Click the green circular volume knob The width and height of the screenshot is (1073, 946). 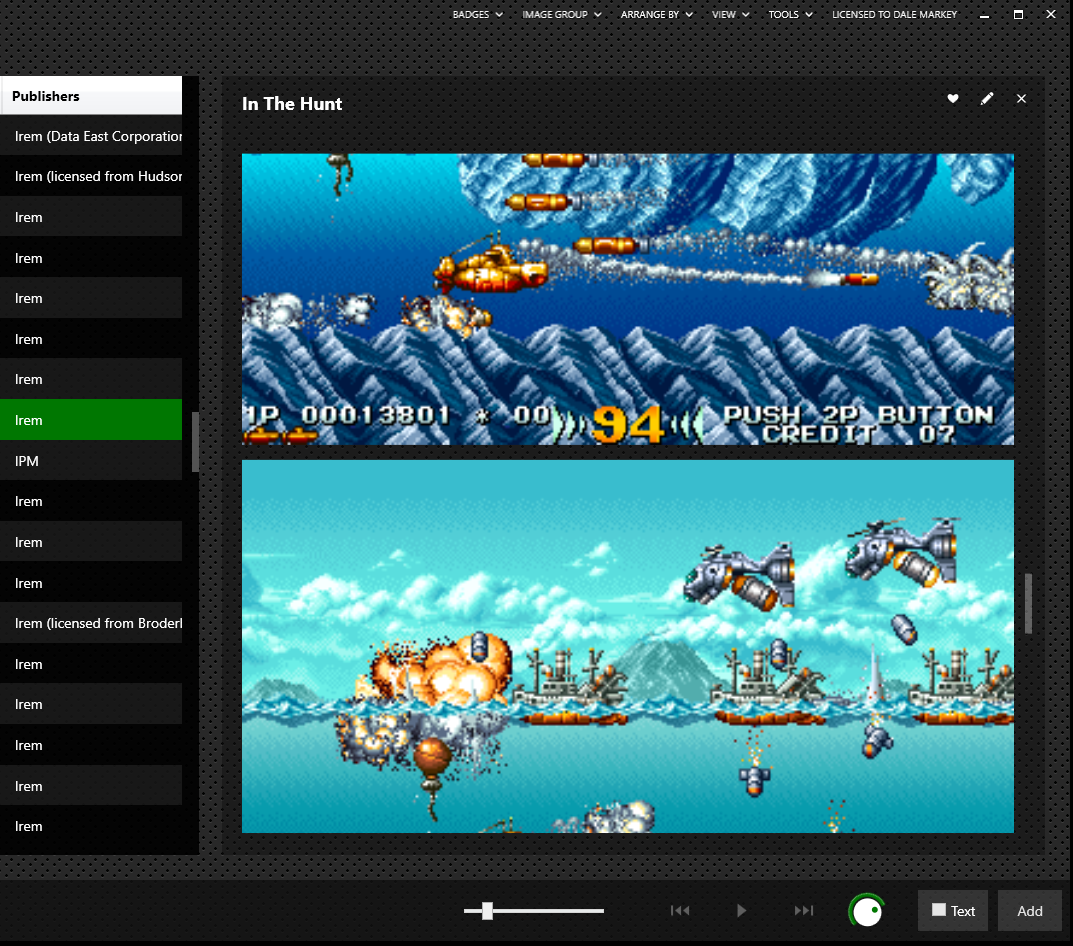point(866,910)
